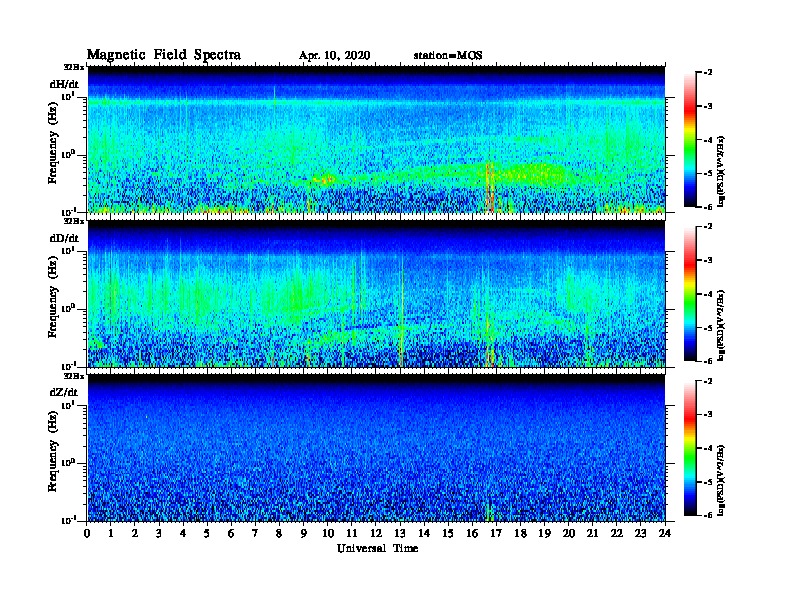792x612 pixels.
Task: Click the "-6" tick on dH/dt color bar
Action: coord(709,207)
